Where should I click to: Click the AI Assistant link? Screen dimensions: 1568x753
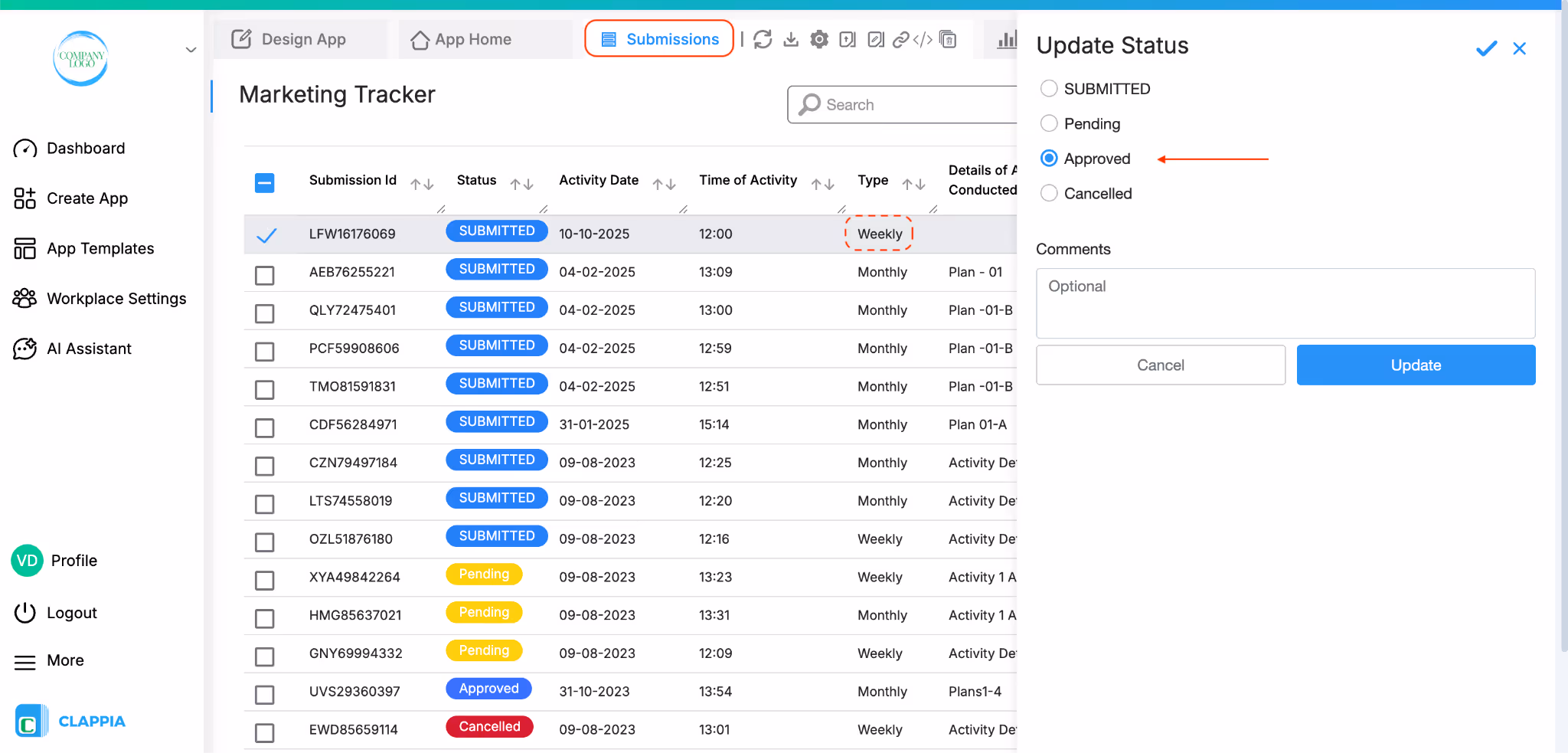(89, 349)
